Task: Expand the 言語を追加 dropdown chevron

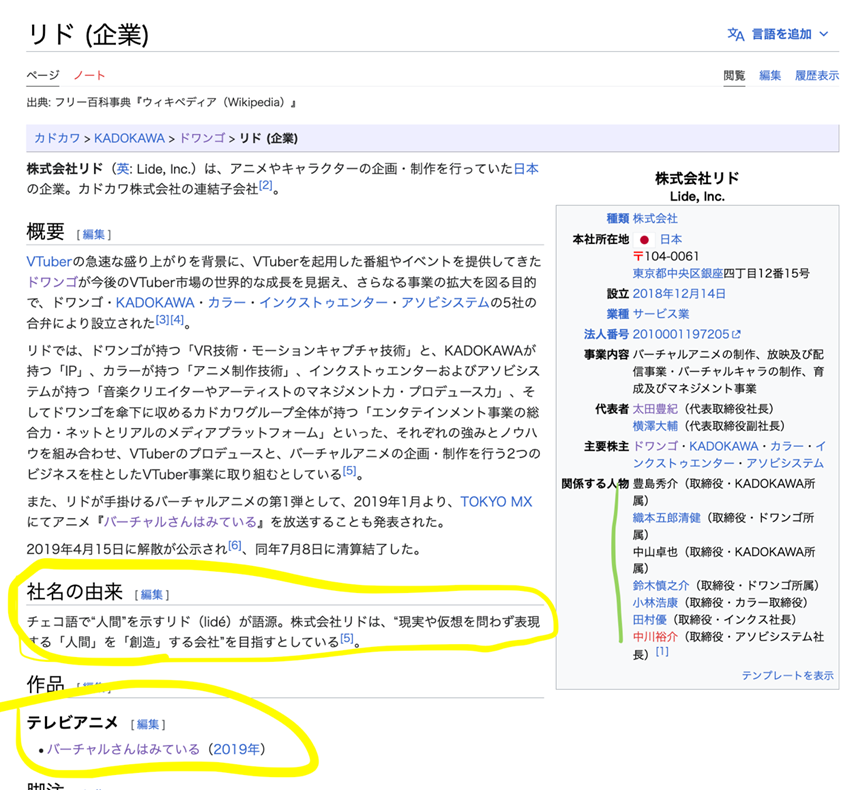Action: click(x=824, y=34)
